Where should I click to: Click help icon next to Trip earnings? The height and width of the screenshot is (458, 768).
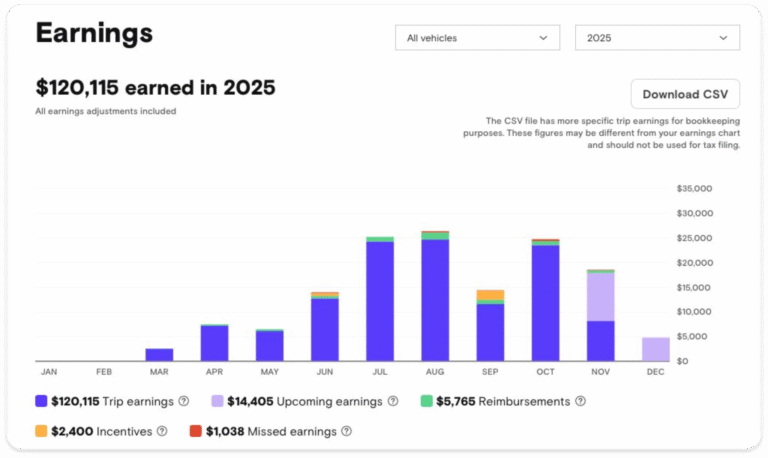point(183,401)
